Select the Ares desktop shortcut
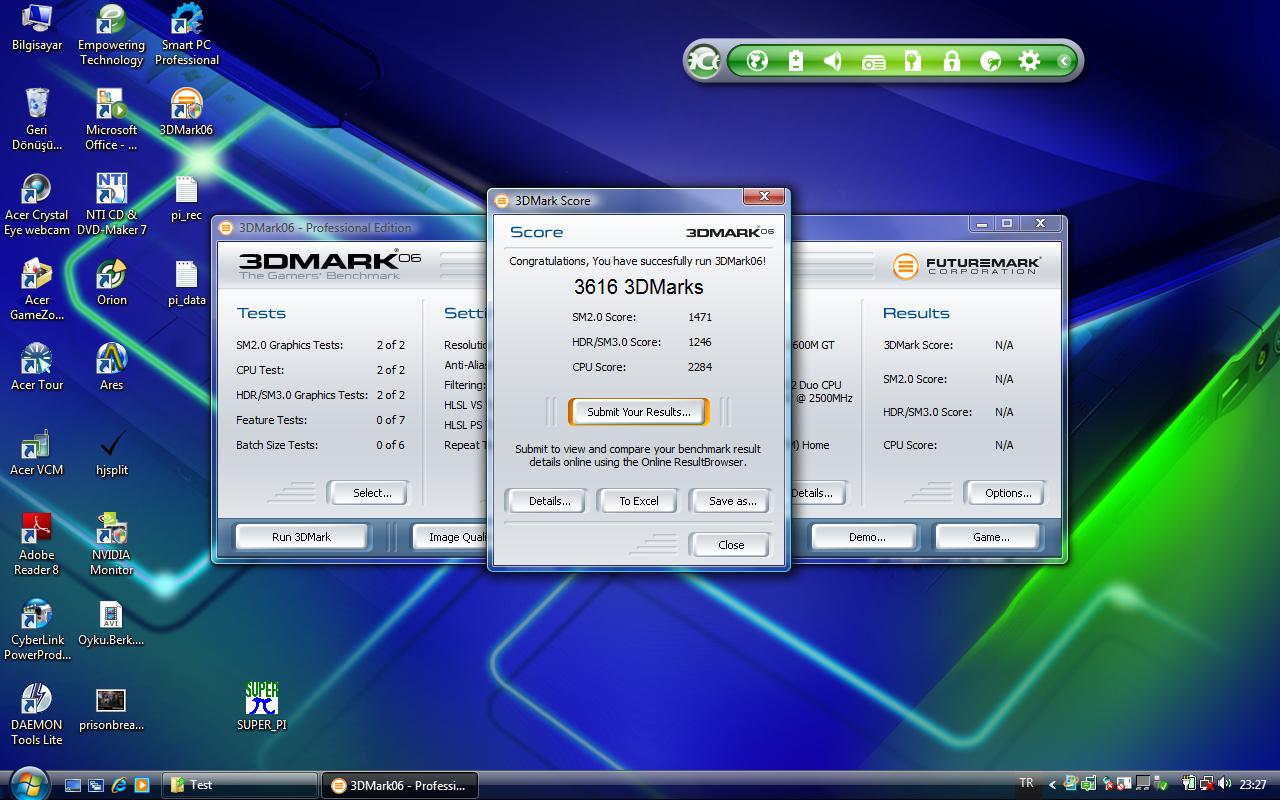Screen dimensions: 1280x800 [x=112, y=367]
